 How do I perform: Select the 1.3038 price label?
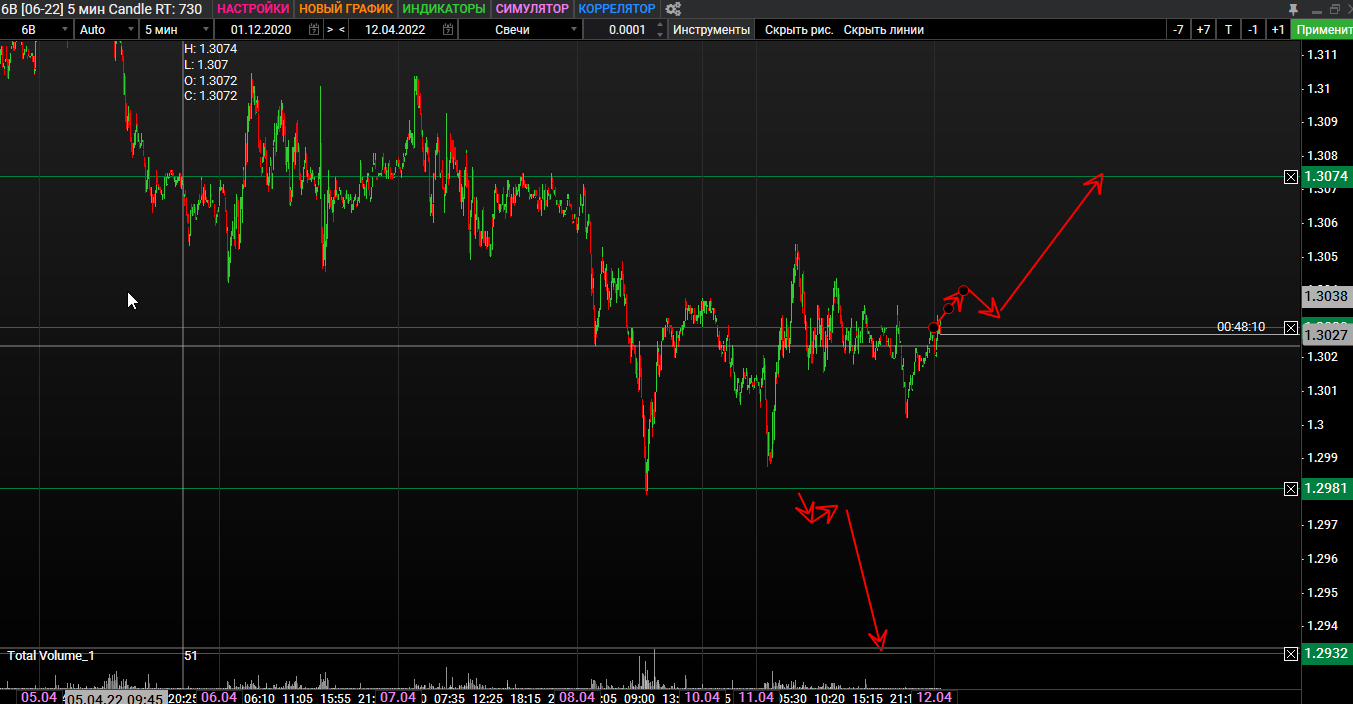(x=1327, y=296)
